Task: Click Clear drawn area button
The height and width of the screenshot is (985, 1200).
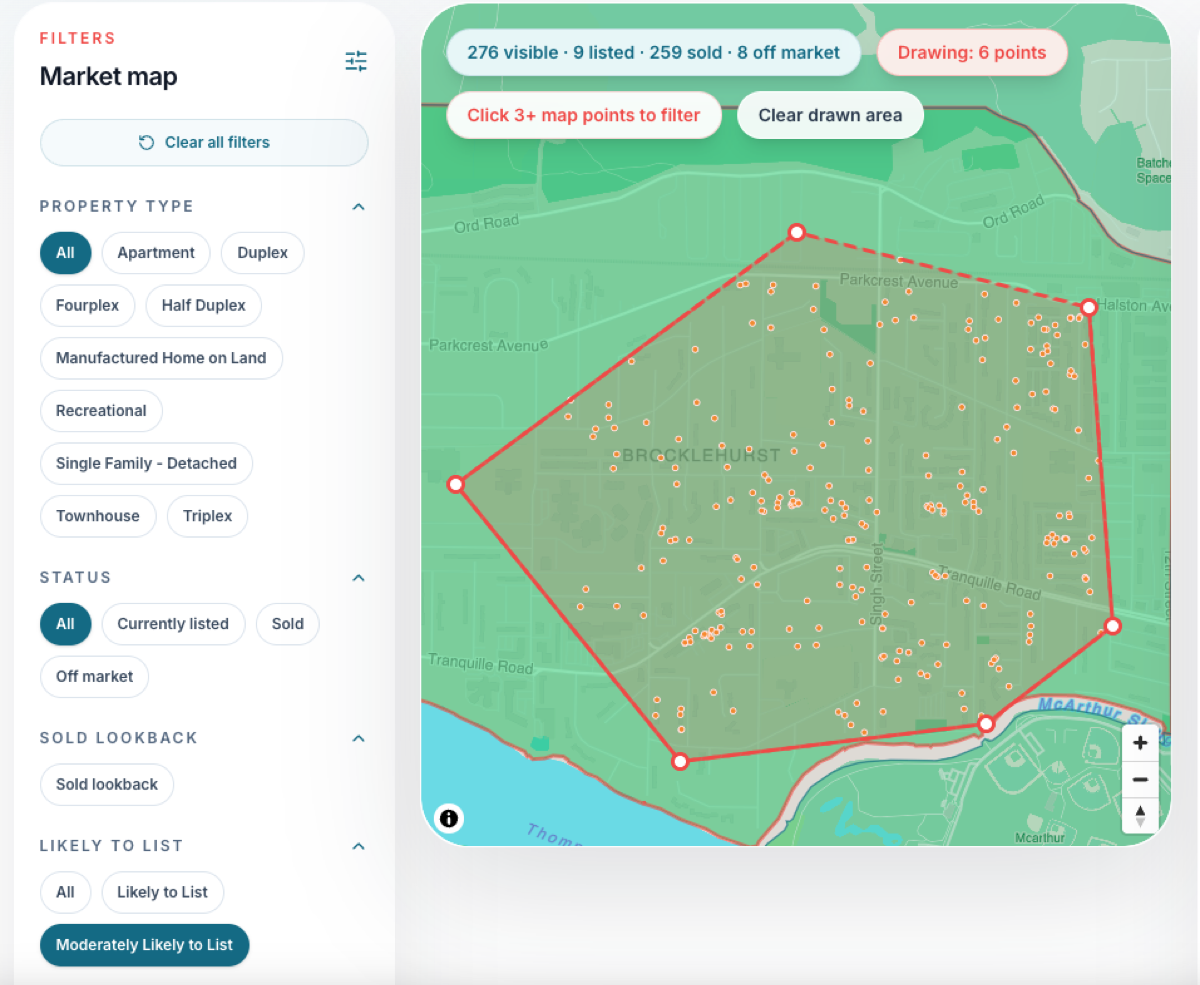Action: coord(830,115)
